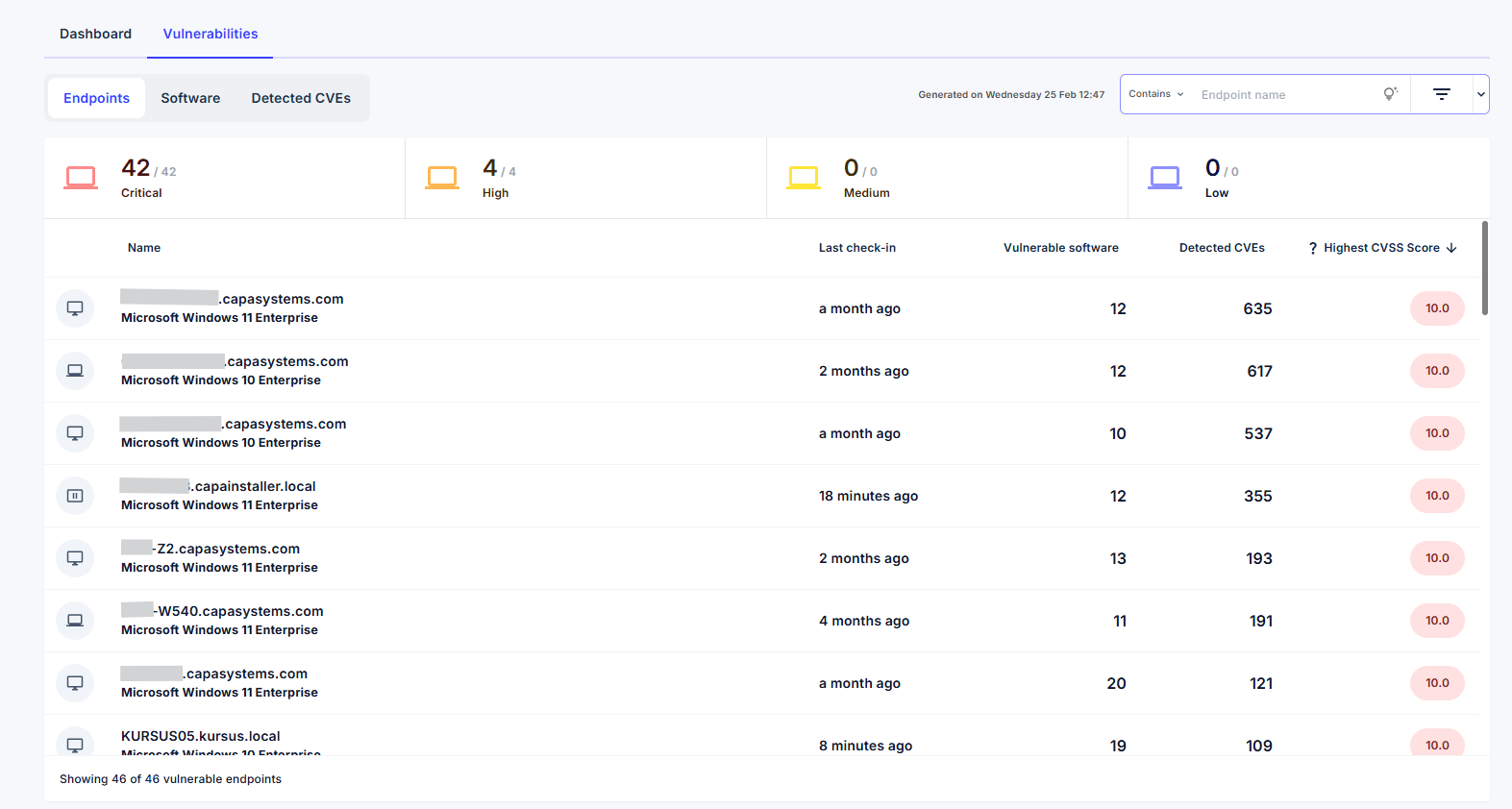This screenshot has width=1512, height=809.
Task: Click 'Showing 46 of 46 vulnerable endpoints' text
Action: point(170,779)
